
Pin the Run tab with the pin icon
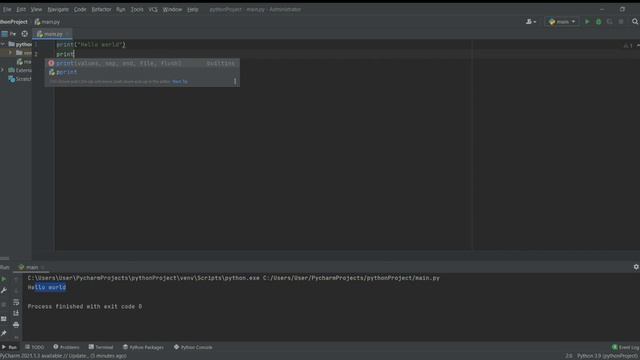click(x=4, y=333)
